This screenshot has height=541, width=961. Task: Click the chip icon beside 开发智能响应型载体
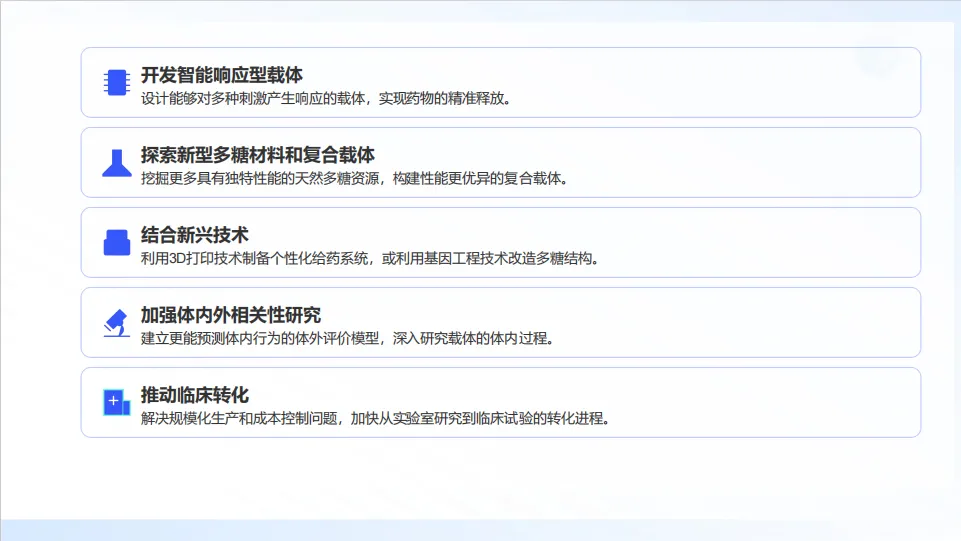pyautogui.click(x=116, y=82)
